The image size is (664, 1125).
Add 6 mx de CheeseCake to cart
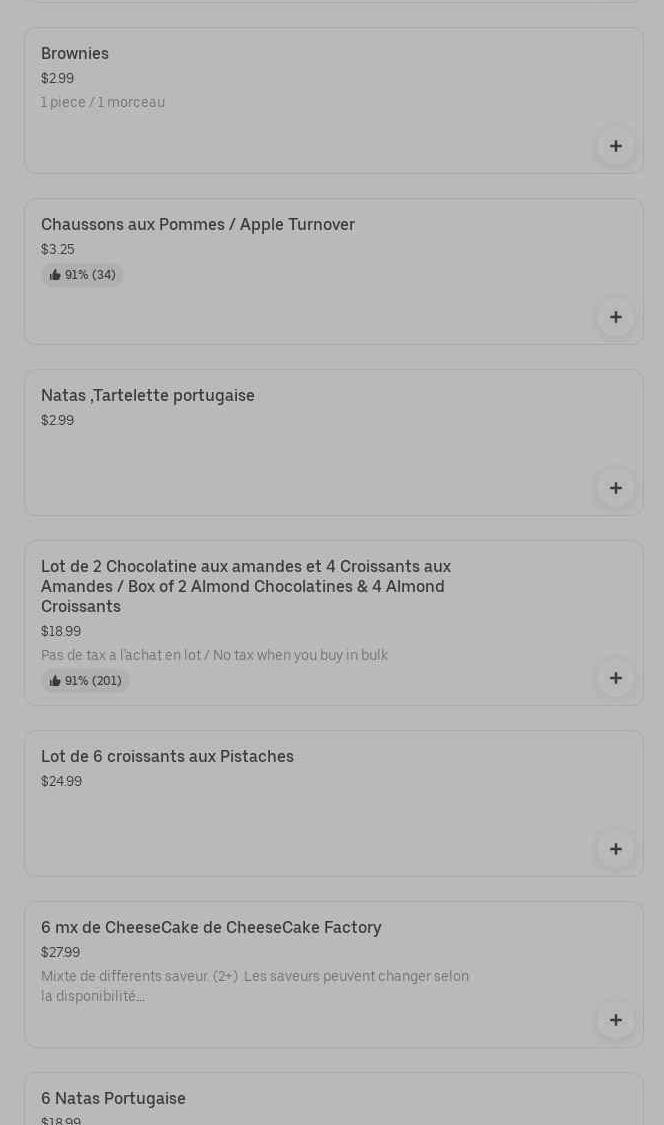click(615, 1020)
